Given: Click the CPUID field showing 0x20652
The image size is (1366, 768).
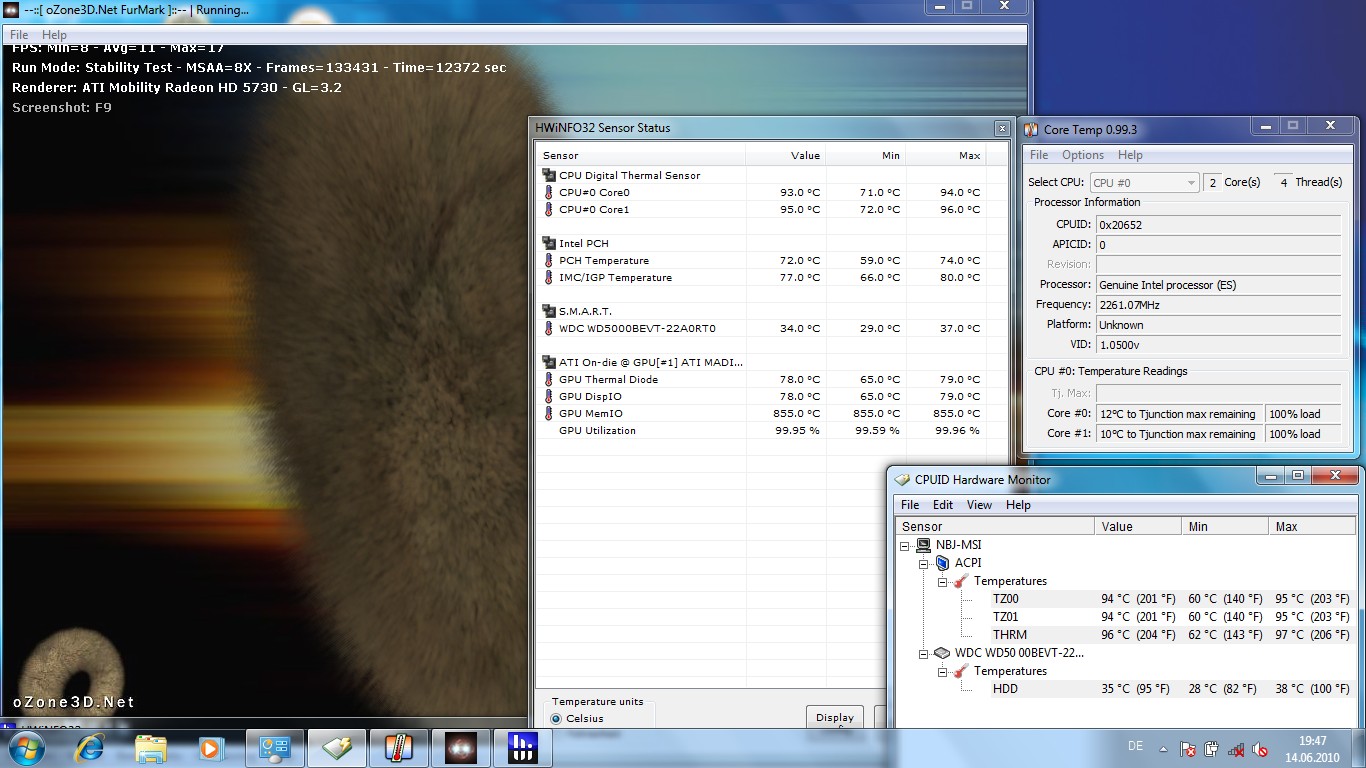Looking at the screenshot, I should 1218,225.
